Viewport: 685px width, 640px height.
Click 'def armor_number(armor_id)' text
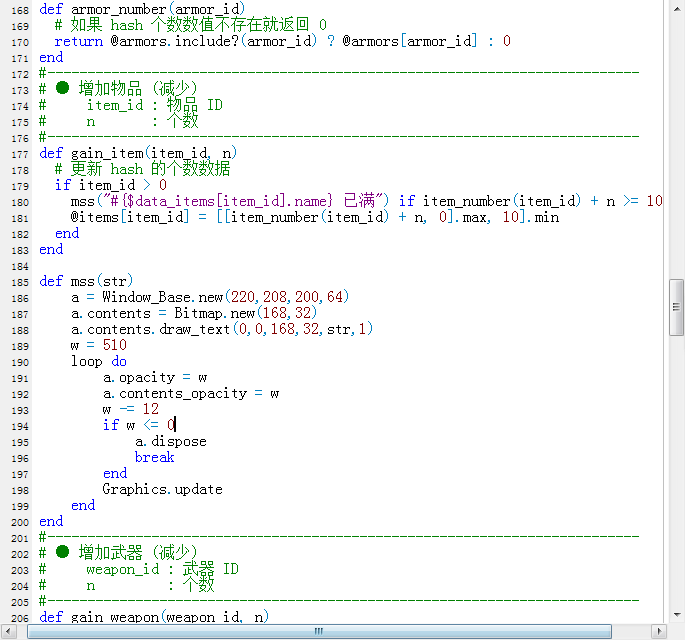pyautogui.click(x=142, y=9)
